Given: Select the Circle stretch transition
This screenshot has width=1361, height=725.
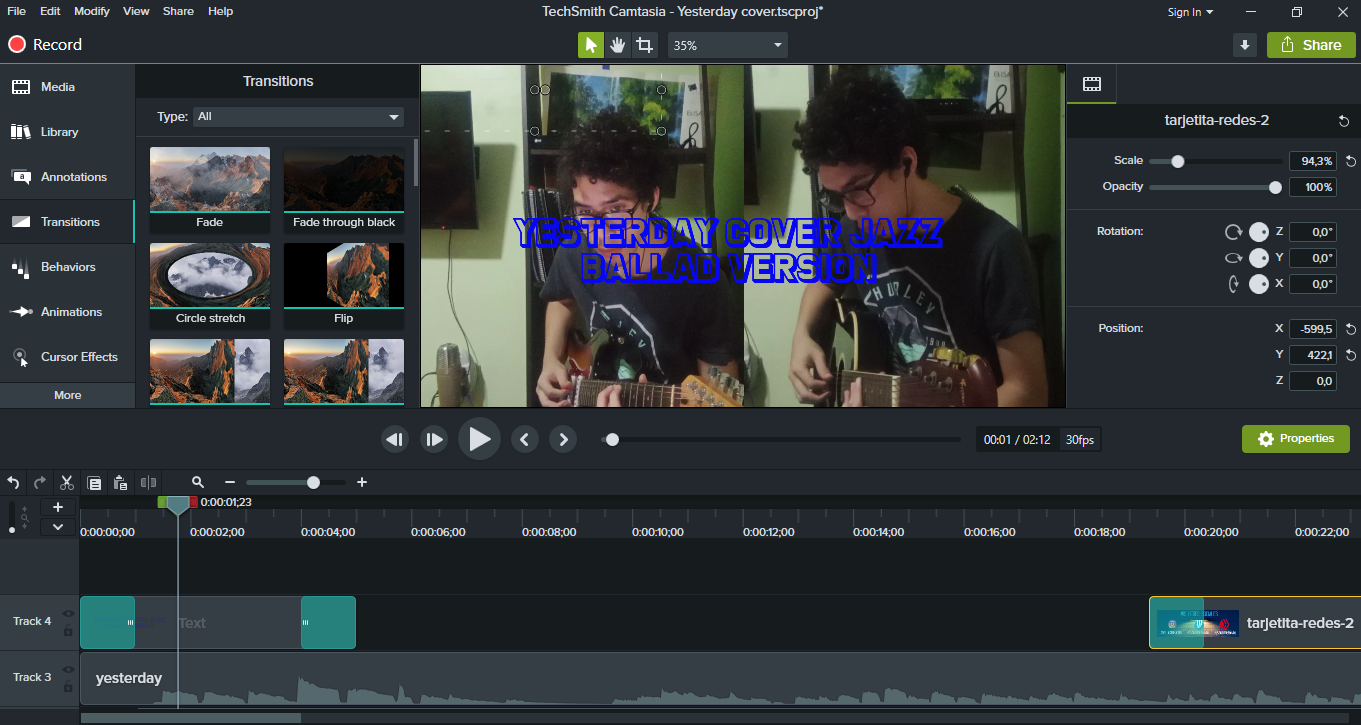Looking at the screenshot, I should 210,285.
